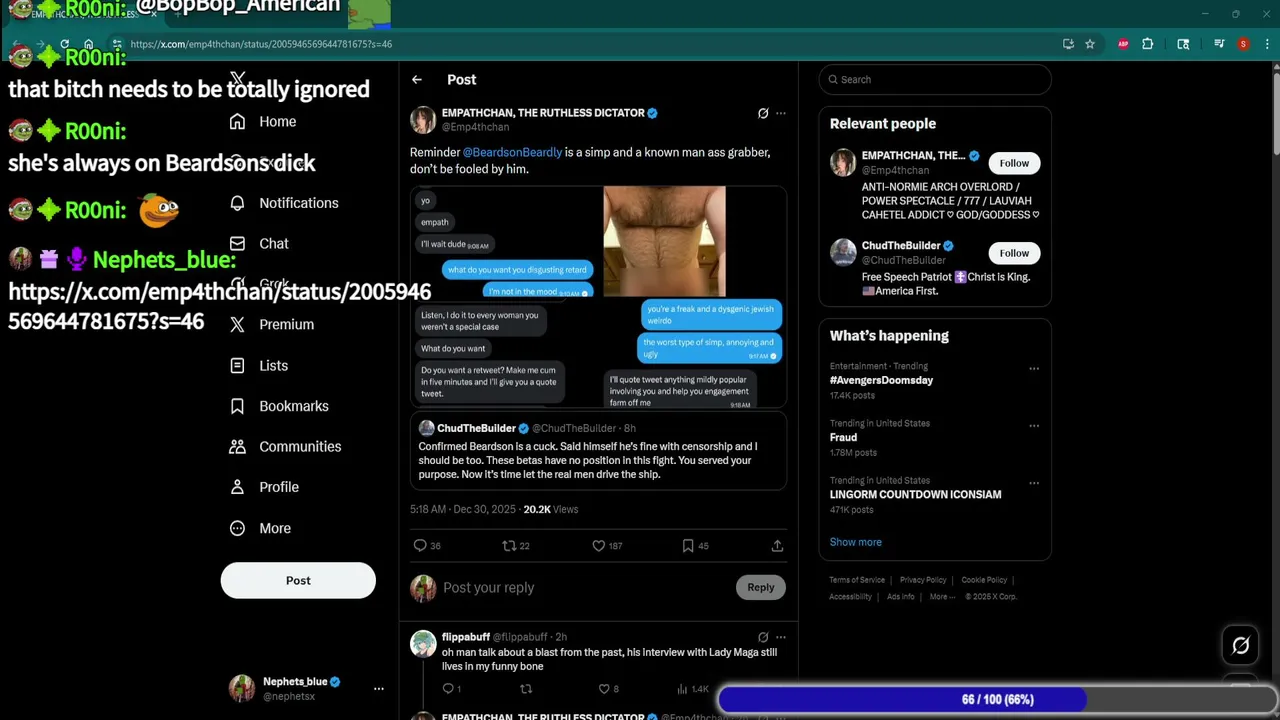The height and width of the screenshot is (720, 1280).
Task: Click the Home house icon
Action: (x=237, y=122)
